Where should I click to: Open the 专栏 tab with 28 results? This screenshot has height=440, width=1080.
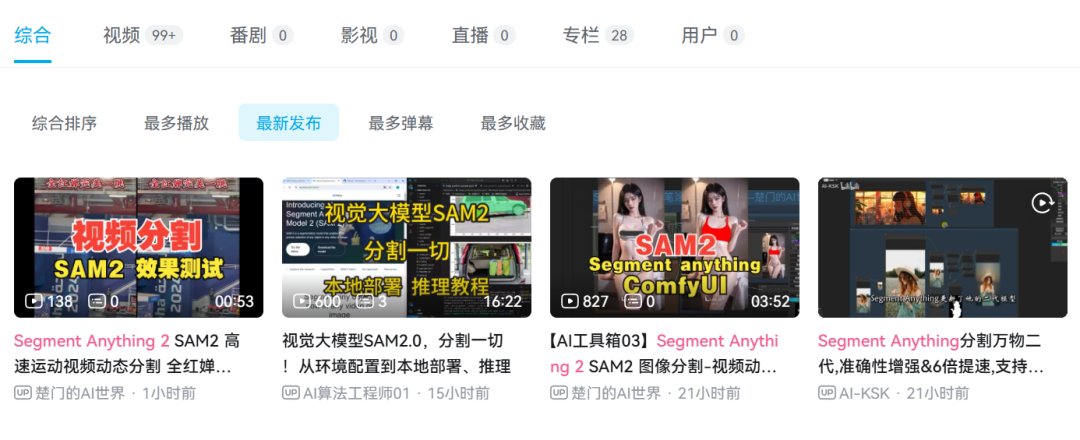coord(598,35)
